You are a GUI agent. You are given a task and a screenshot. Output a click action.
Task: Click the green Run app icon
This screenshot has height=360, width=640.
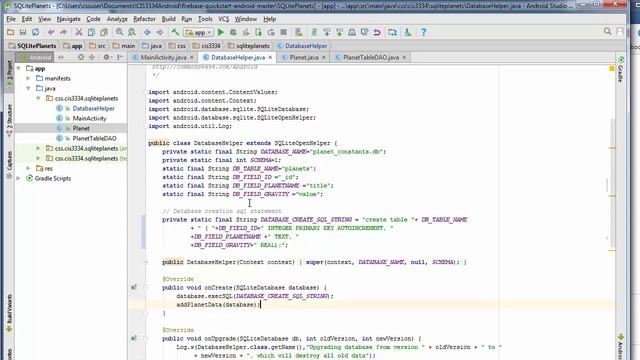pos(221,32)
